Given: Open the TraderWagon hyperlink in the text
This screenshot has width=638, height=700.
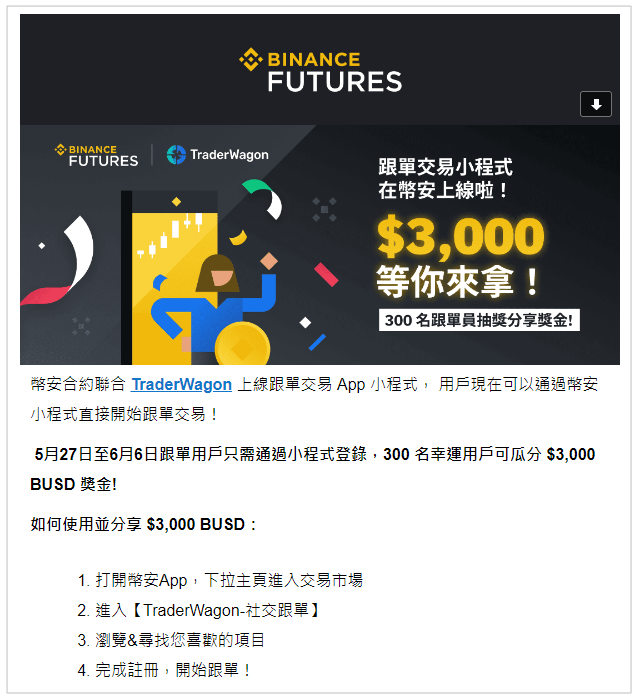Looking at the screenshot, I should pyautogui.click(x=181, y=384).
